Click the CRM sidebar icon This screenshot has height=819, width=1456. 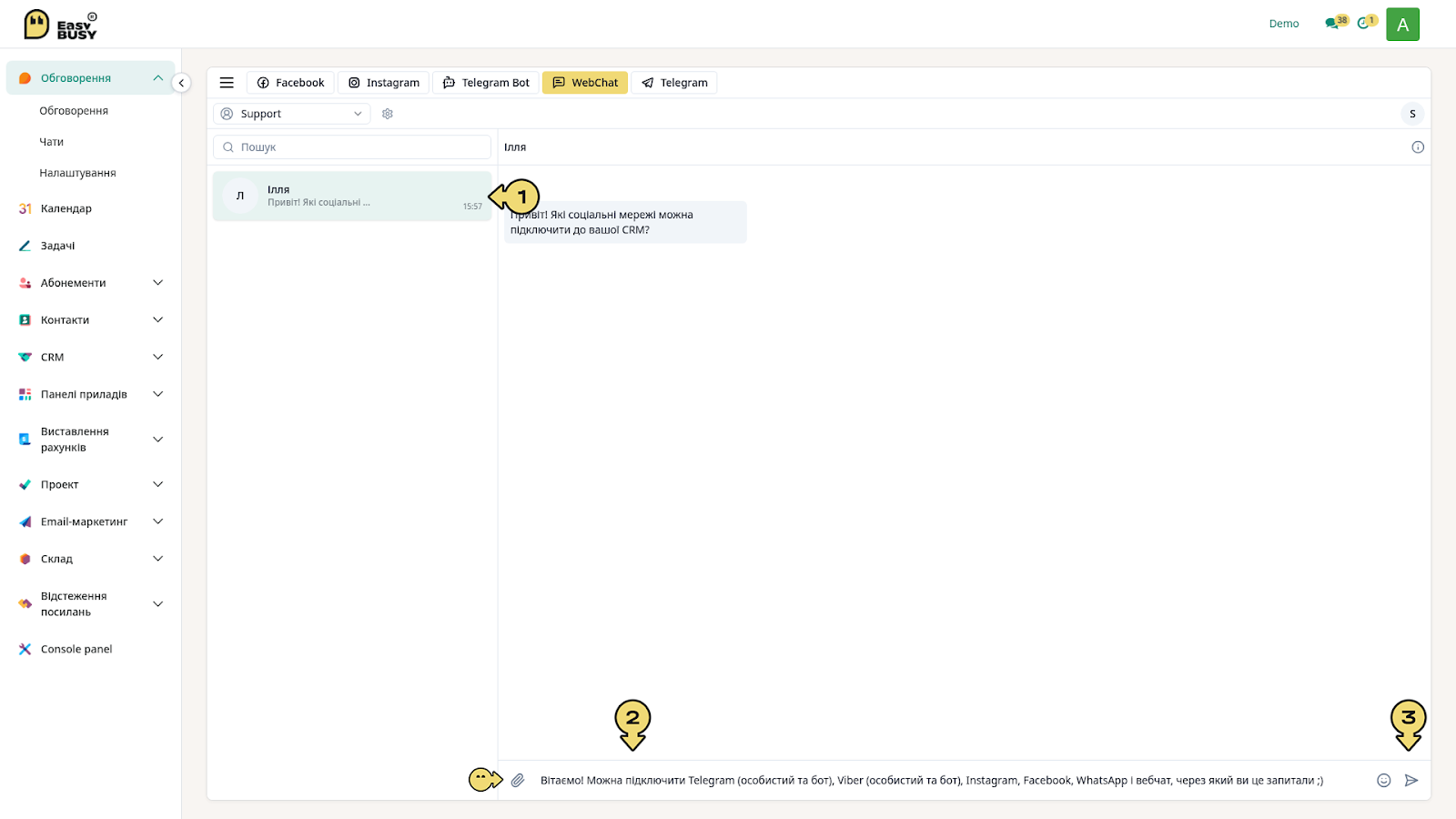25,358
